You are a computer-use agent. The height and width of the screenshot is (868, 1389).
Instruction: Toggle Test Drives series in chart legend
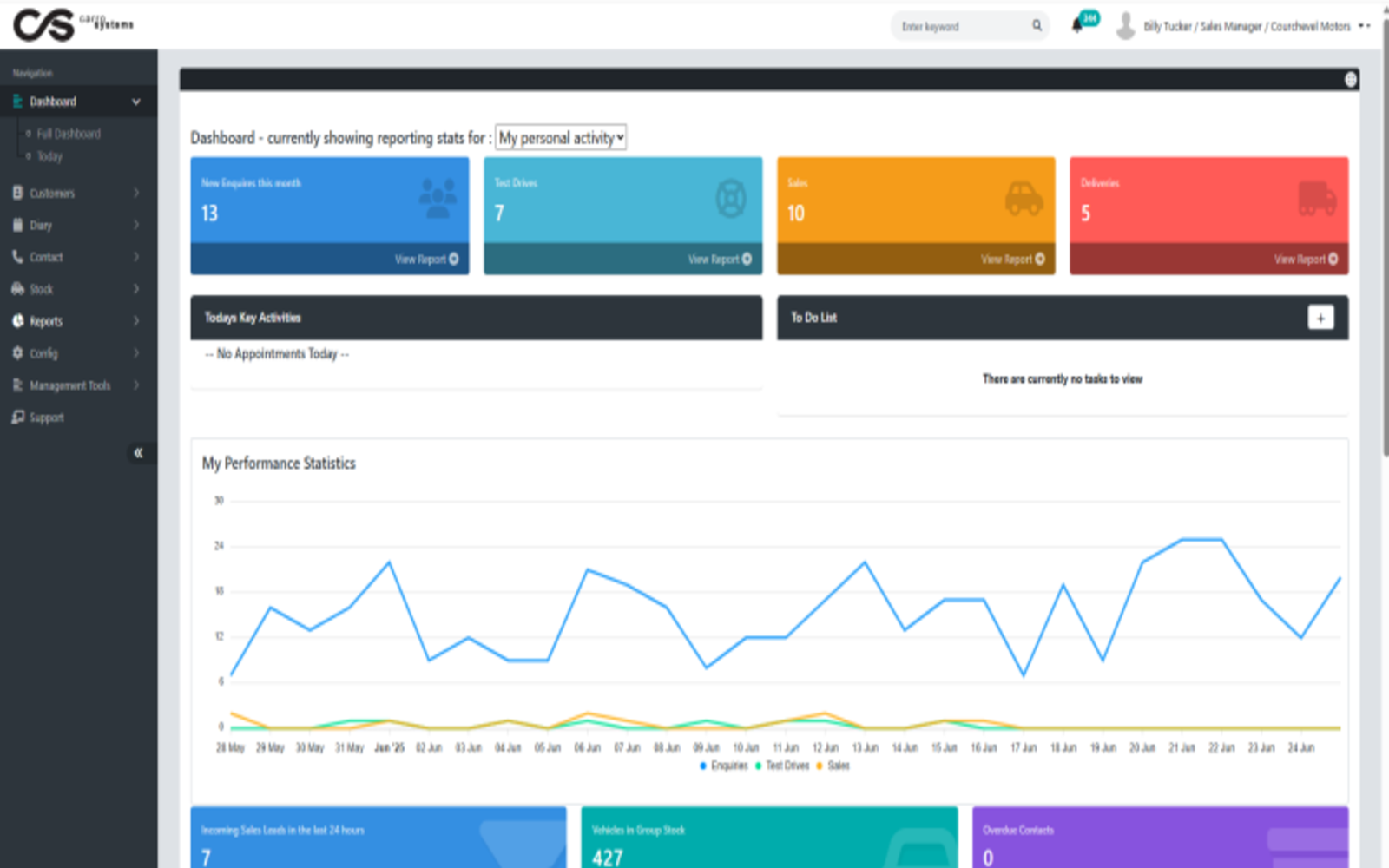(782, 766)
